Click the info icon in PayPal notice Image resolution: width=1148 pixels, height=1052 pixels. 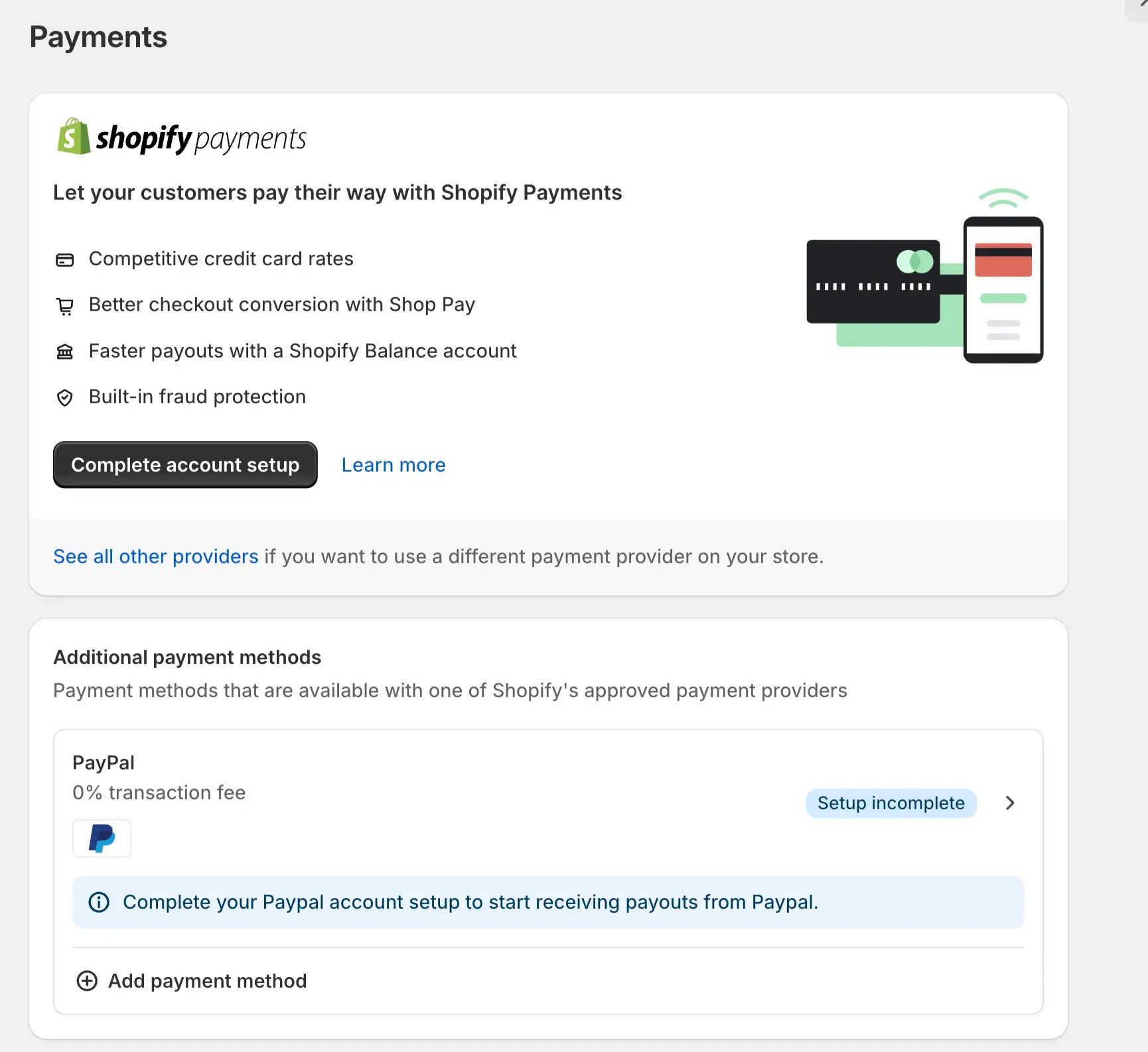pyautogui.click(x=99, y=902)
